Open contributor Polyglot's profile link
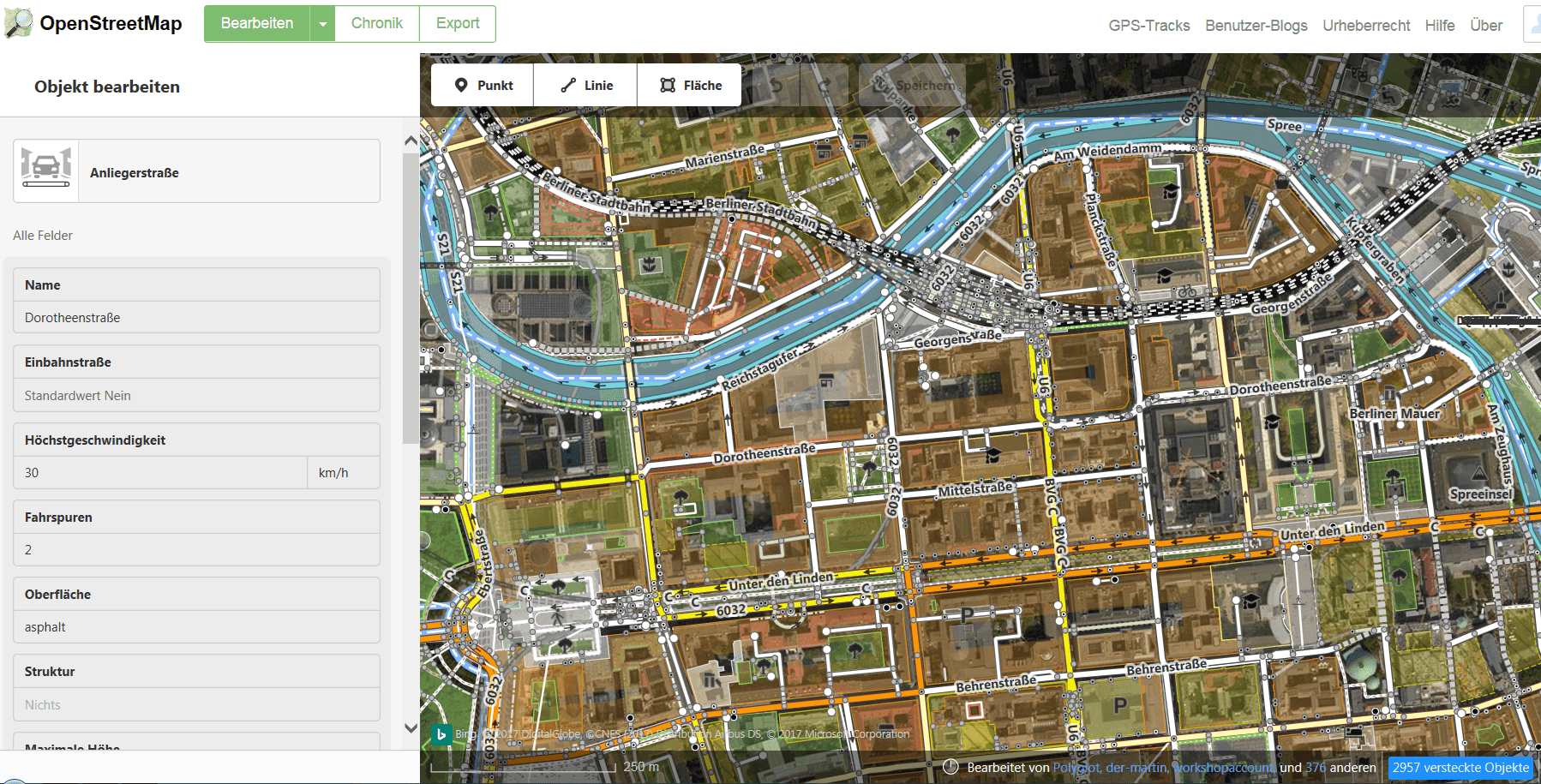Screen dimensions: 1541x784 [1076, 768]
